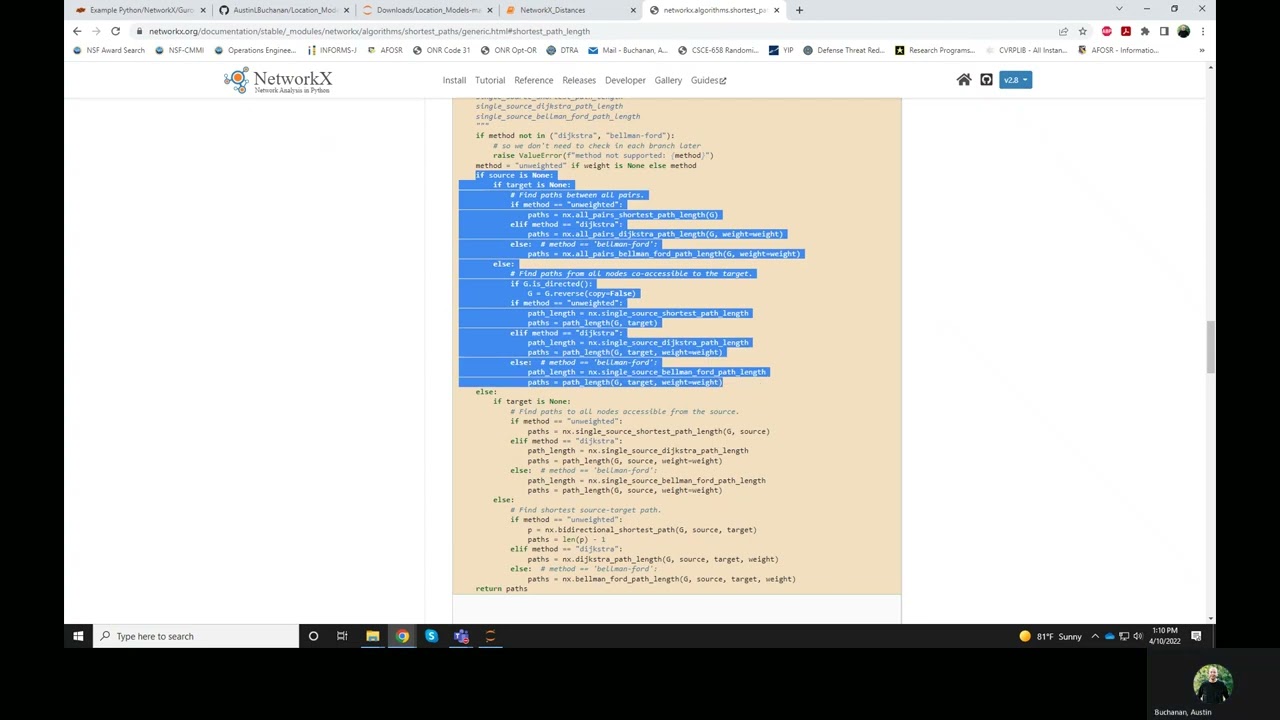
Task: Click the share page icon in the address bar
Action: point(1063,31)
